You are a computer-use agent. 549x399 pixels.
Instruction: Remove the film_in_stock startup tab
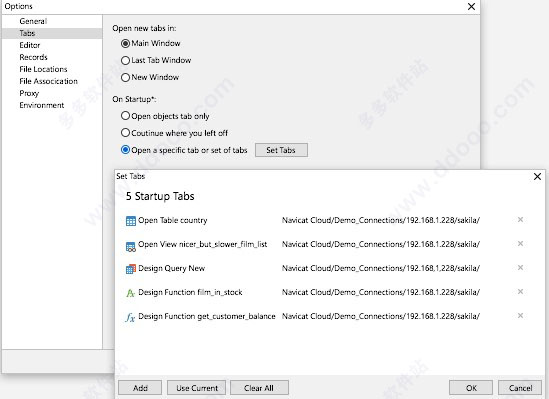point(520,291)
